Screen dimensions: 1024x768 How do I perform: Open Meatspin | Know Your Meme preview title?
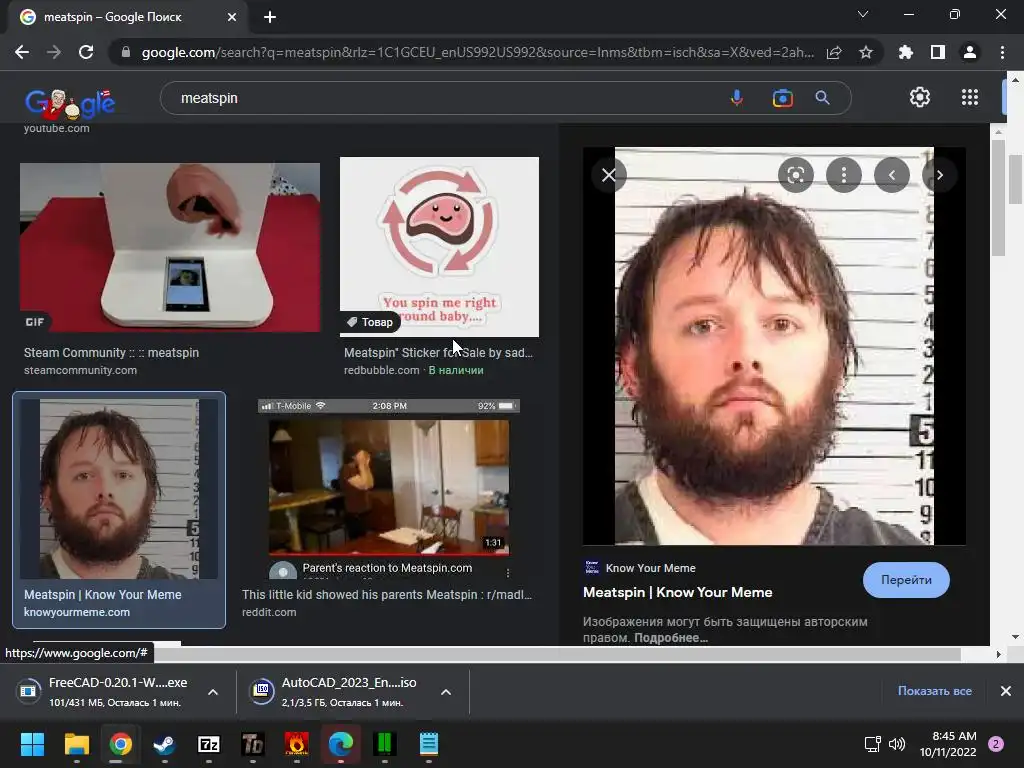coord(678,592)
